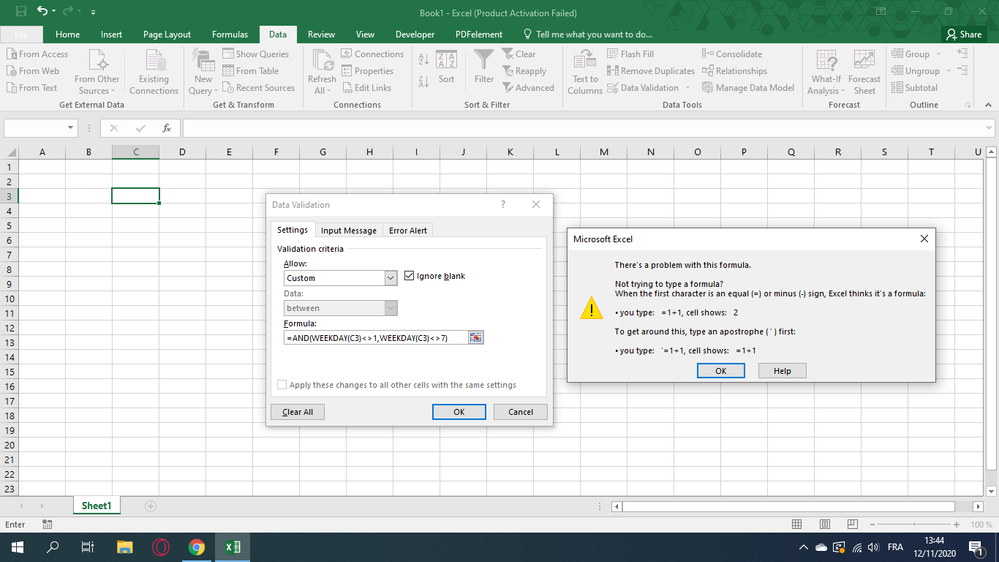The height and width of the screenshot is (562, 999).
Task: Click the Remove Duplicates icon
Action: [613, 71]
